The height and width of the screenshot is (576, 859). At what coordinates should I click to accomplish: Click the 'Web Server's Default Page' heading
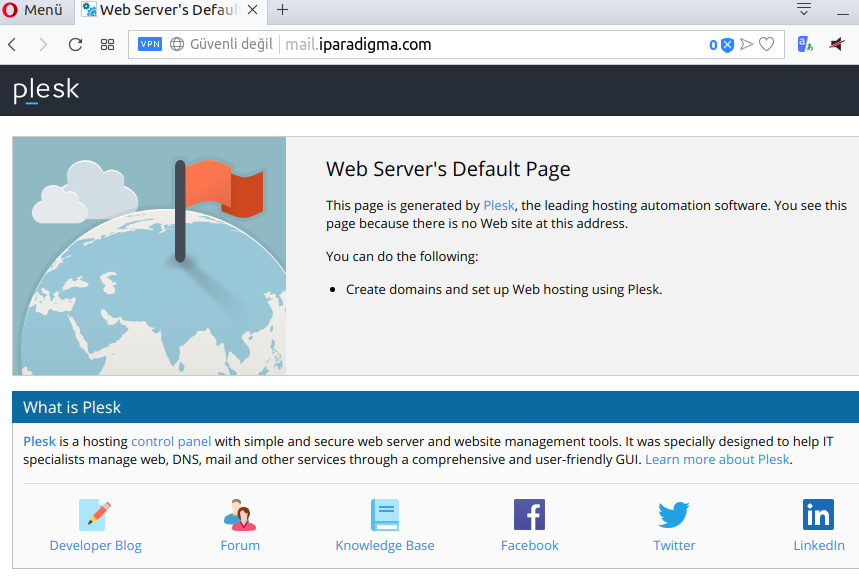(x=448, y=169)
